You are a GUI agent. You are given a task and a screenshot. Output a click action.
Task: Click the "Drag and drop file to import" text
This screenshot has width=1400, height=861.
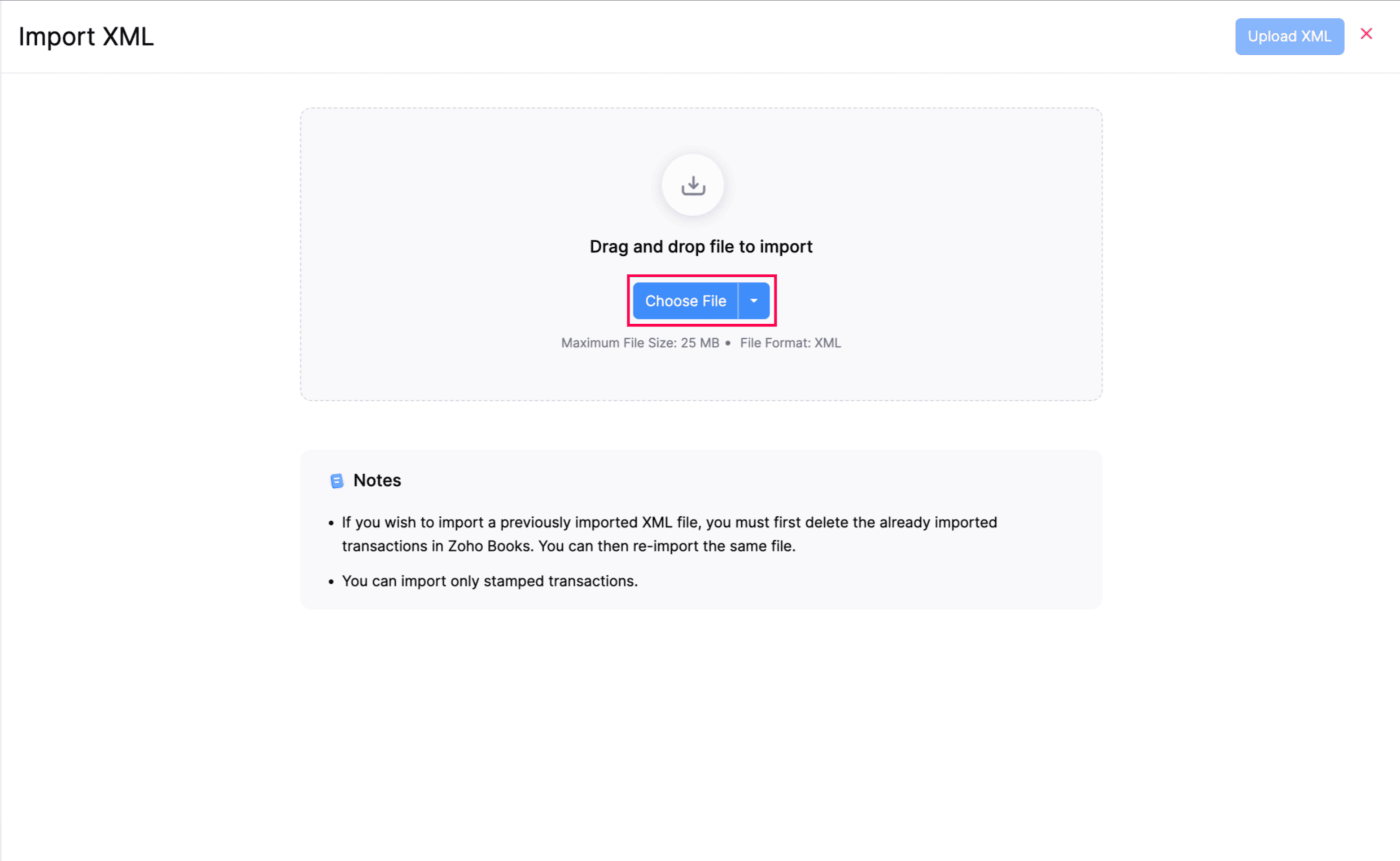click(701, 247)
